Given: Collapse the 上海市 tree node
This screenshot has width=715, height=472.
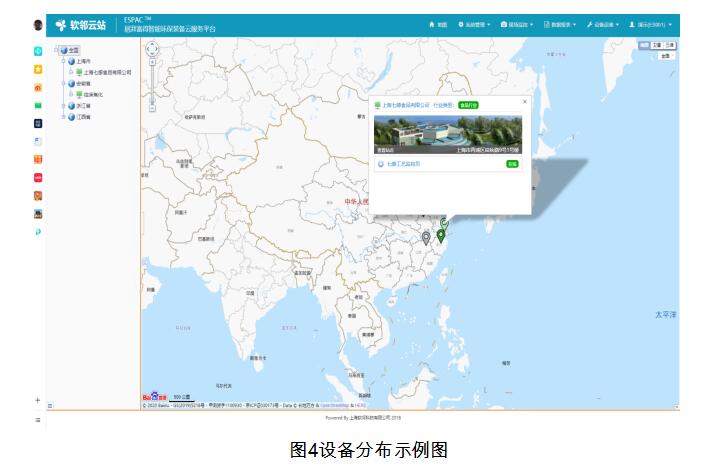Looking at the screenshot, I should (64, 61).
